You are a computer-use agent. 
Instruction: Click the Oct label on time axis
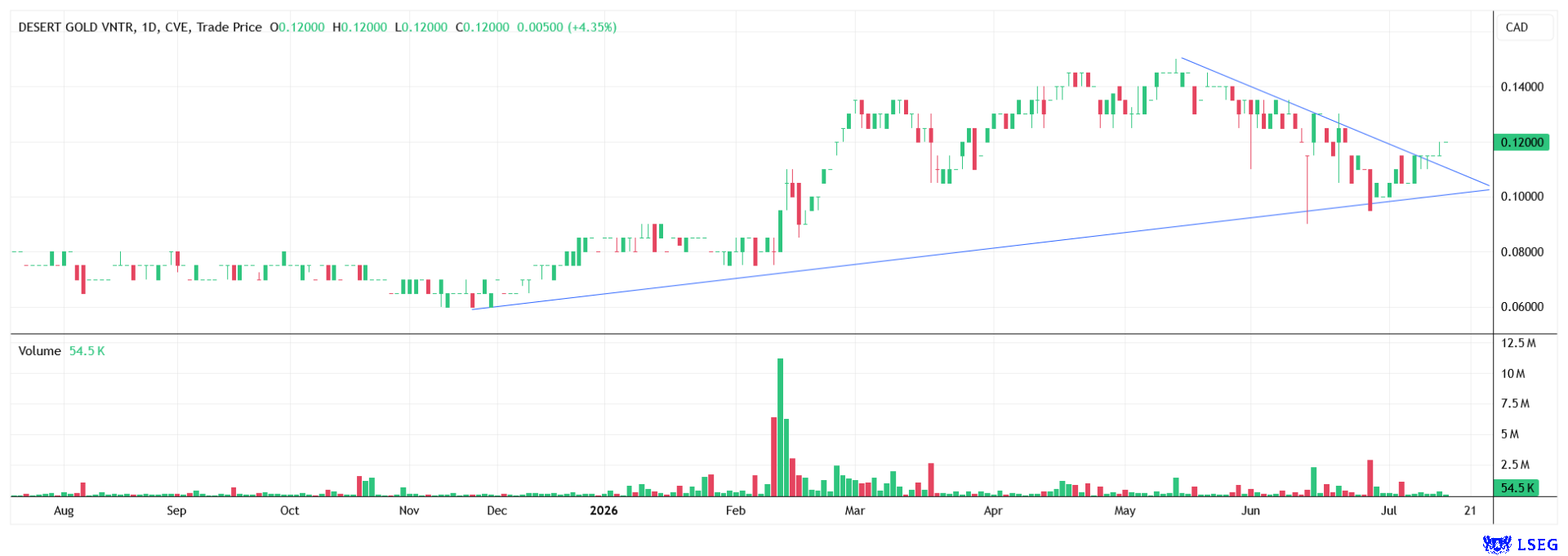click(289, 510)
